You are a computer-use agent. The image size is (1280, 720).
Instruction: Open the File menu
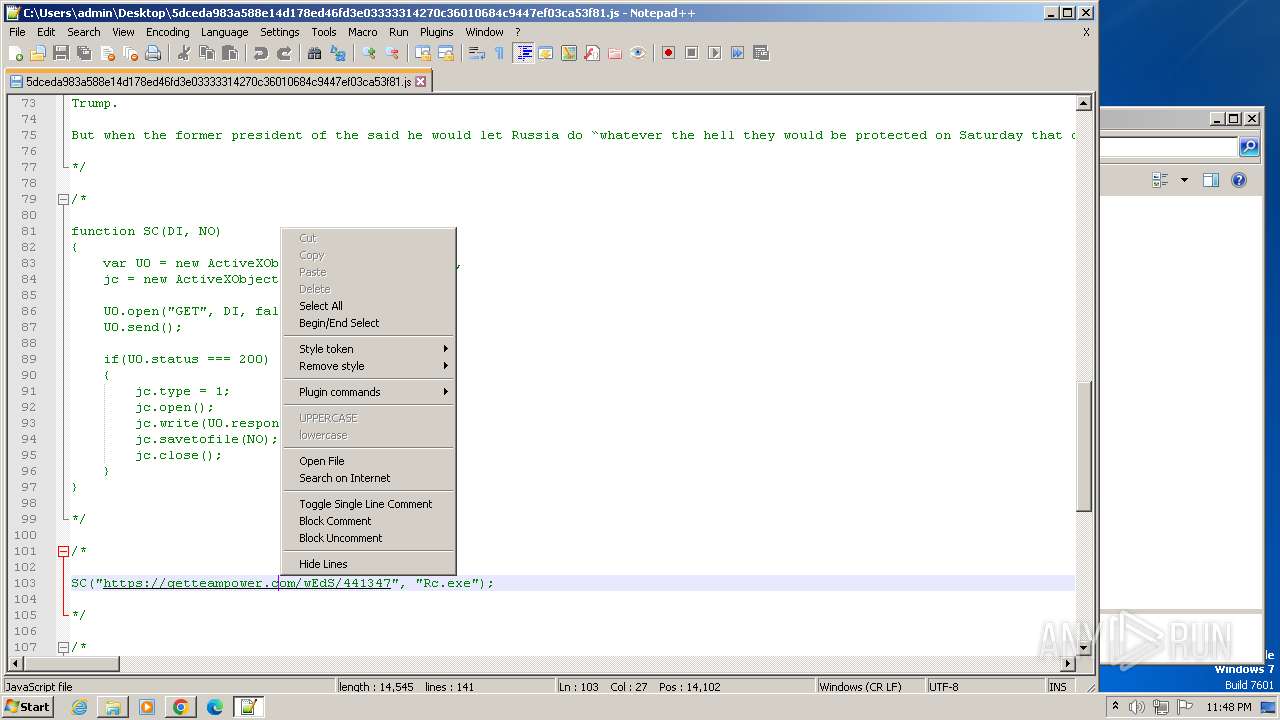[17, 32]
